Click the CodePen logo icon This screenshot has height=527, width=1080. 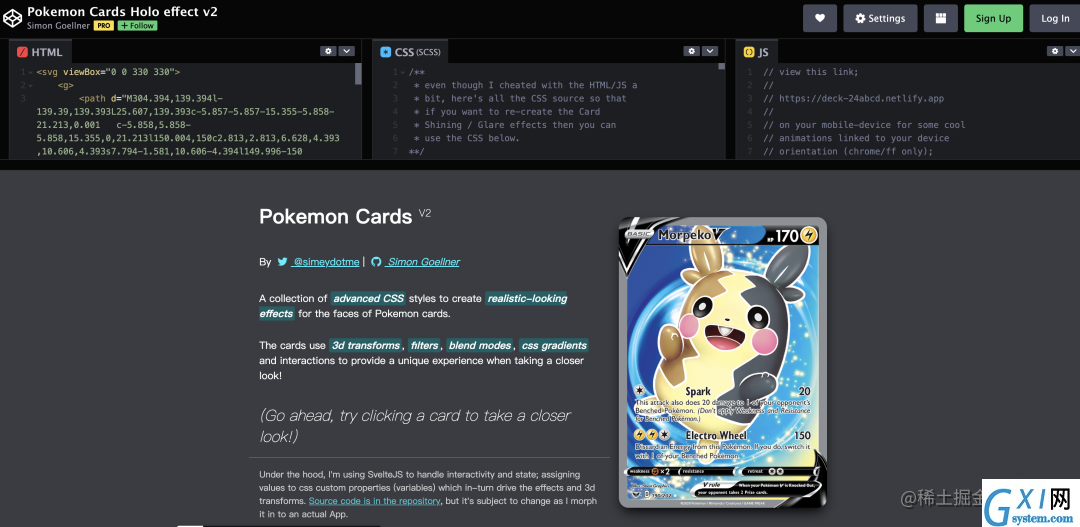(12, 19)
